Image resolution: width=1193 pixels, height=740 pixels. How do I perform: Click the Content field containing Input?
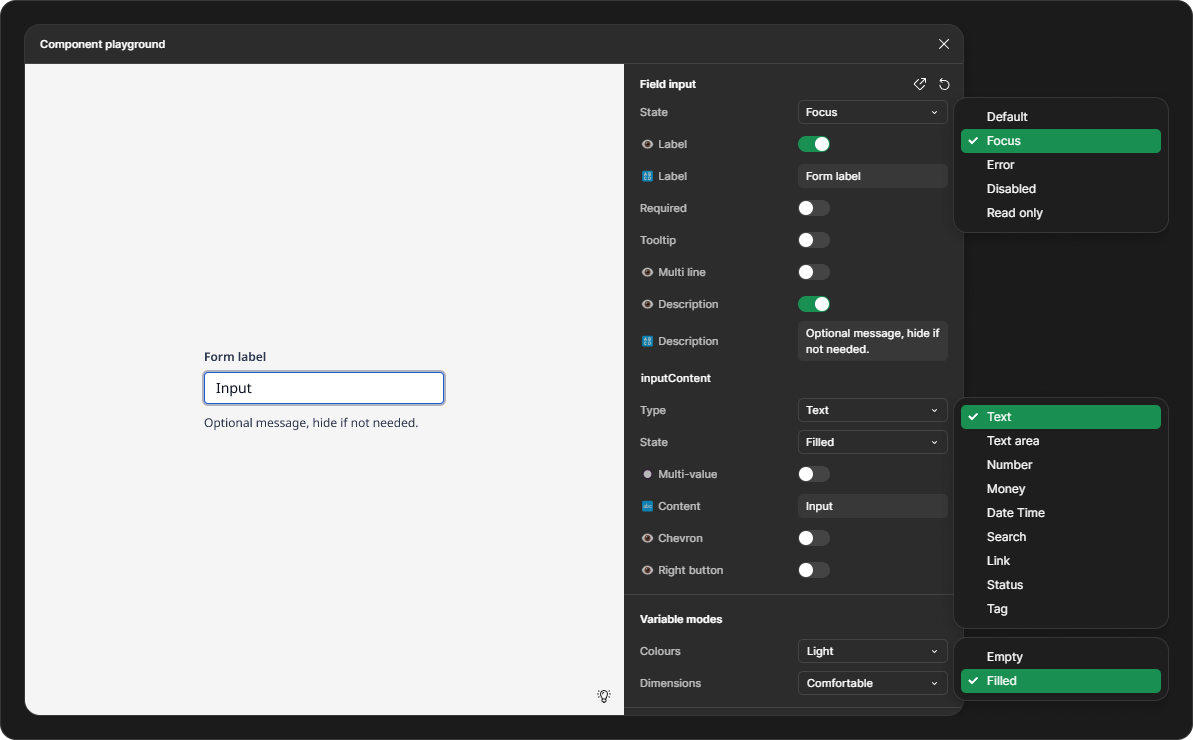(872, 507)
